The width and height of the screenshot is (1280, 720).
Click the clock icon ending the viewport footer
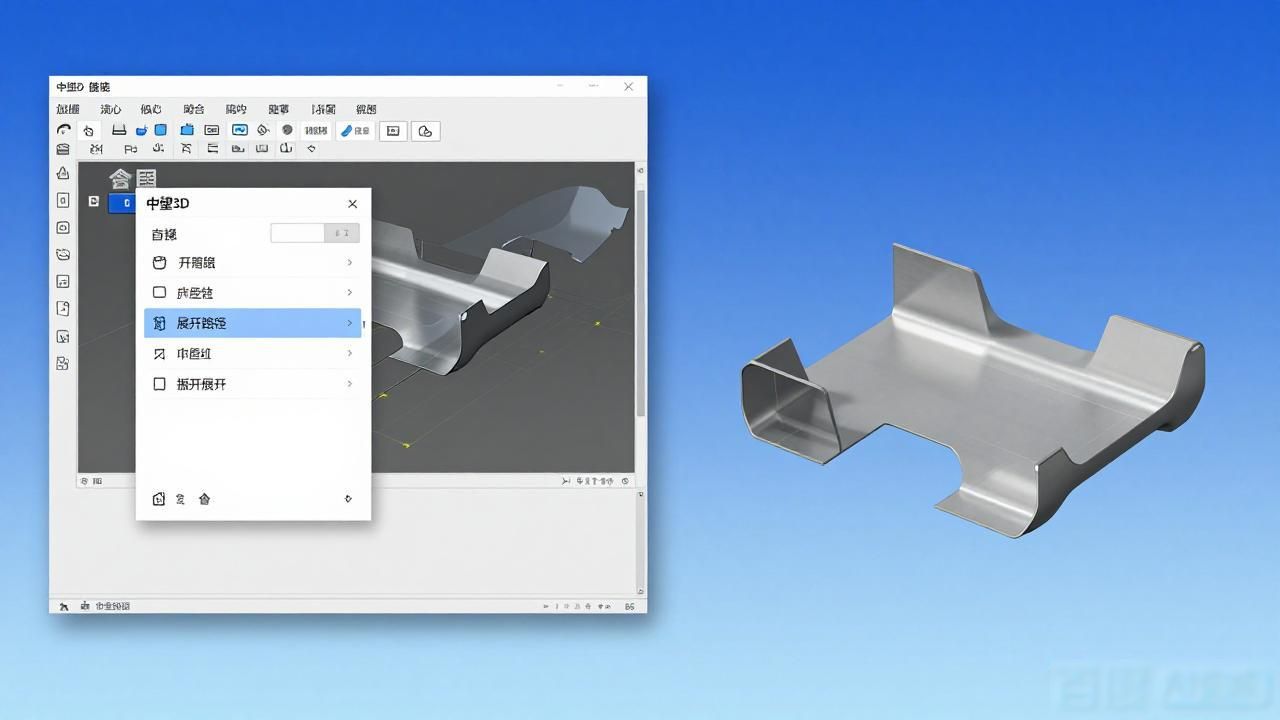point(626,481)
